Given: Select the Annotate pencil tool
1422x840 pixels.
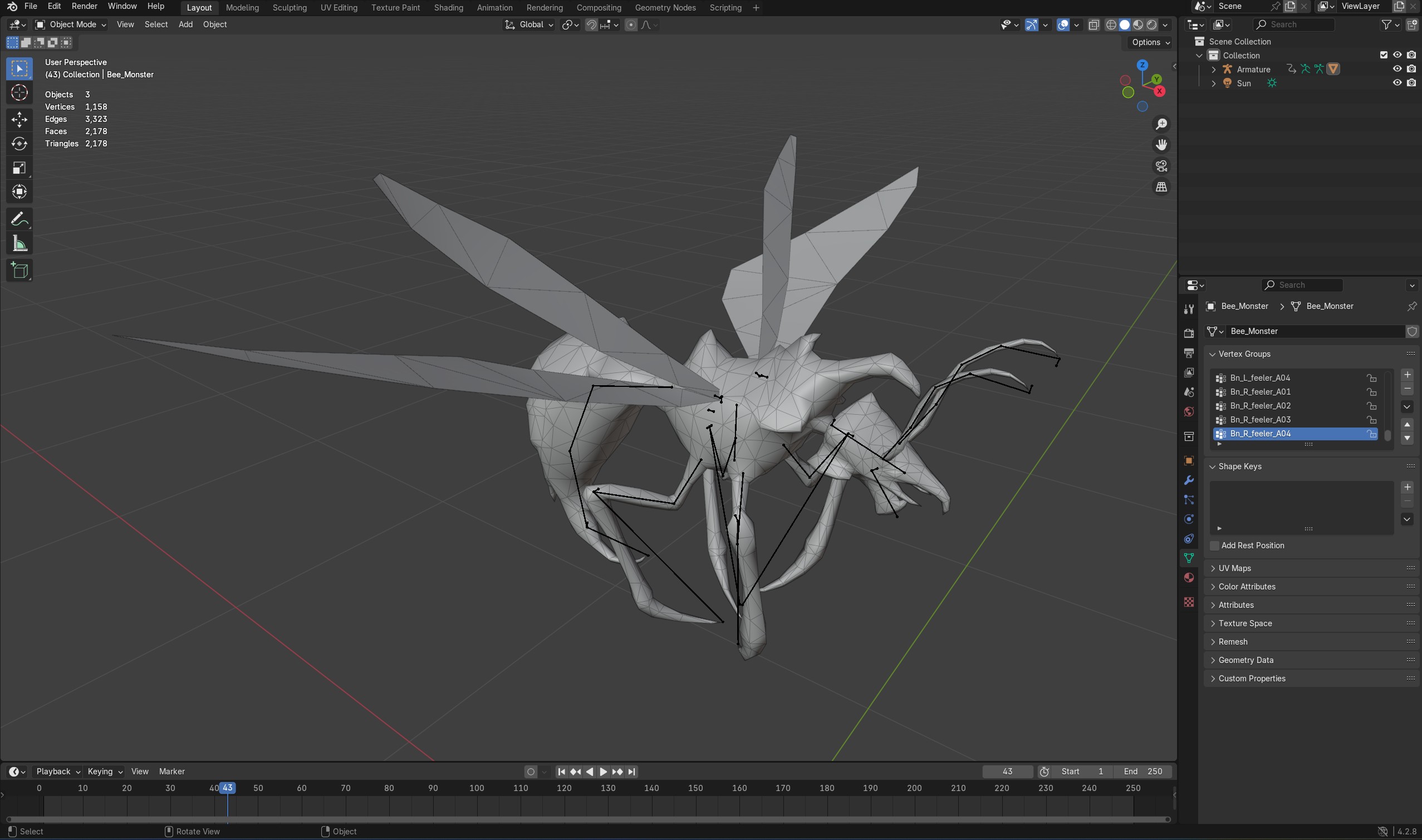Looking at the screenshot, I should [19, 219].
